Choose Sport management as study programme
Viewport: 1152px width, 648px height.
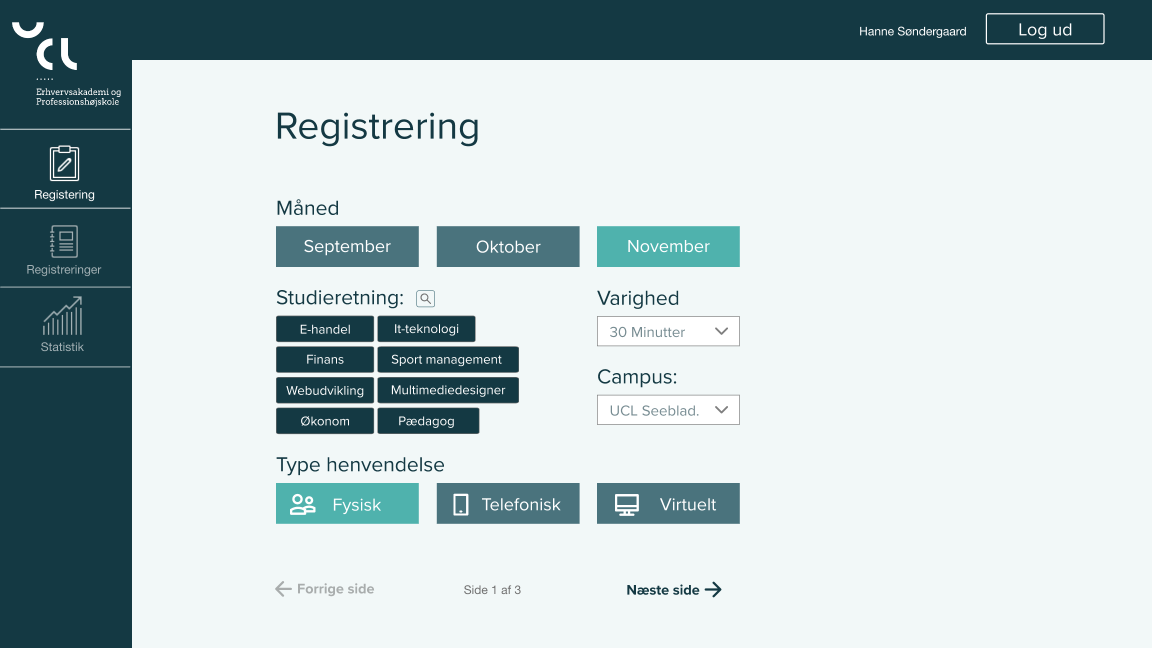(447, 360)
